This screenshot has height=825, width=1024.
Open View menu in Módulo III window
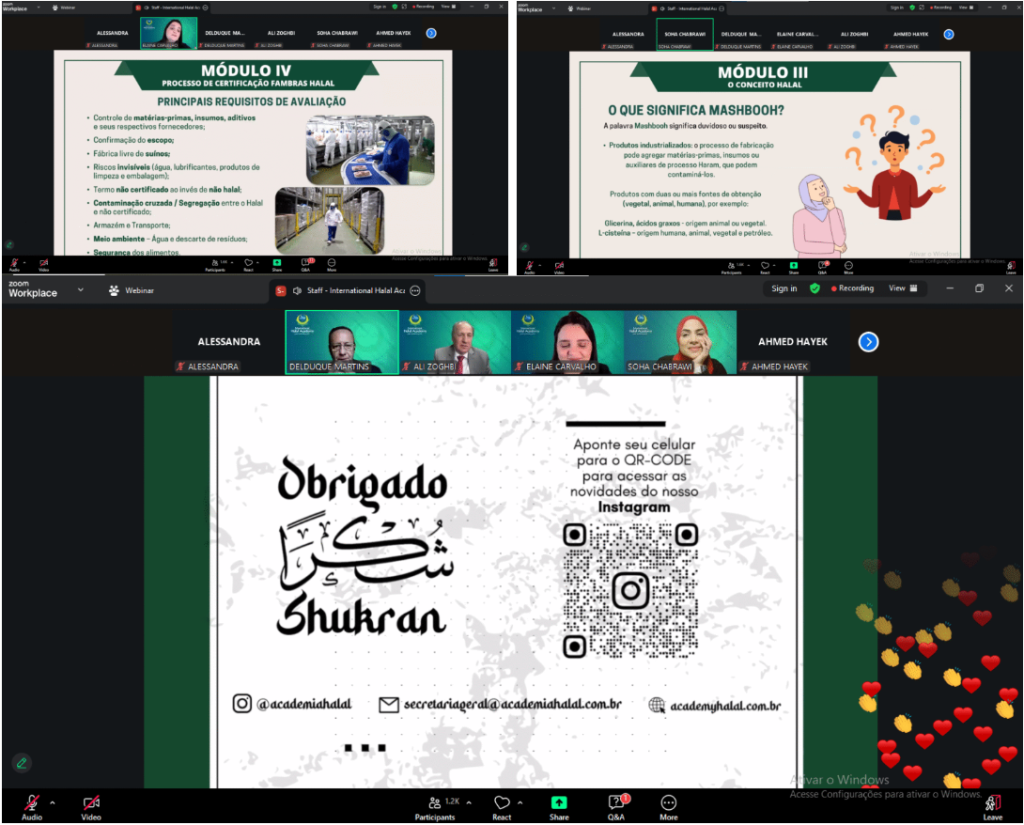pos(967,7)
